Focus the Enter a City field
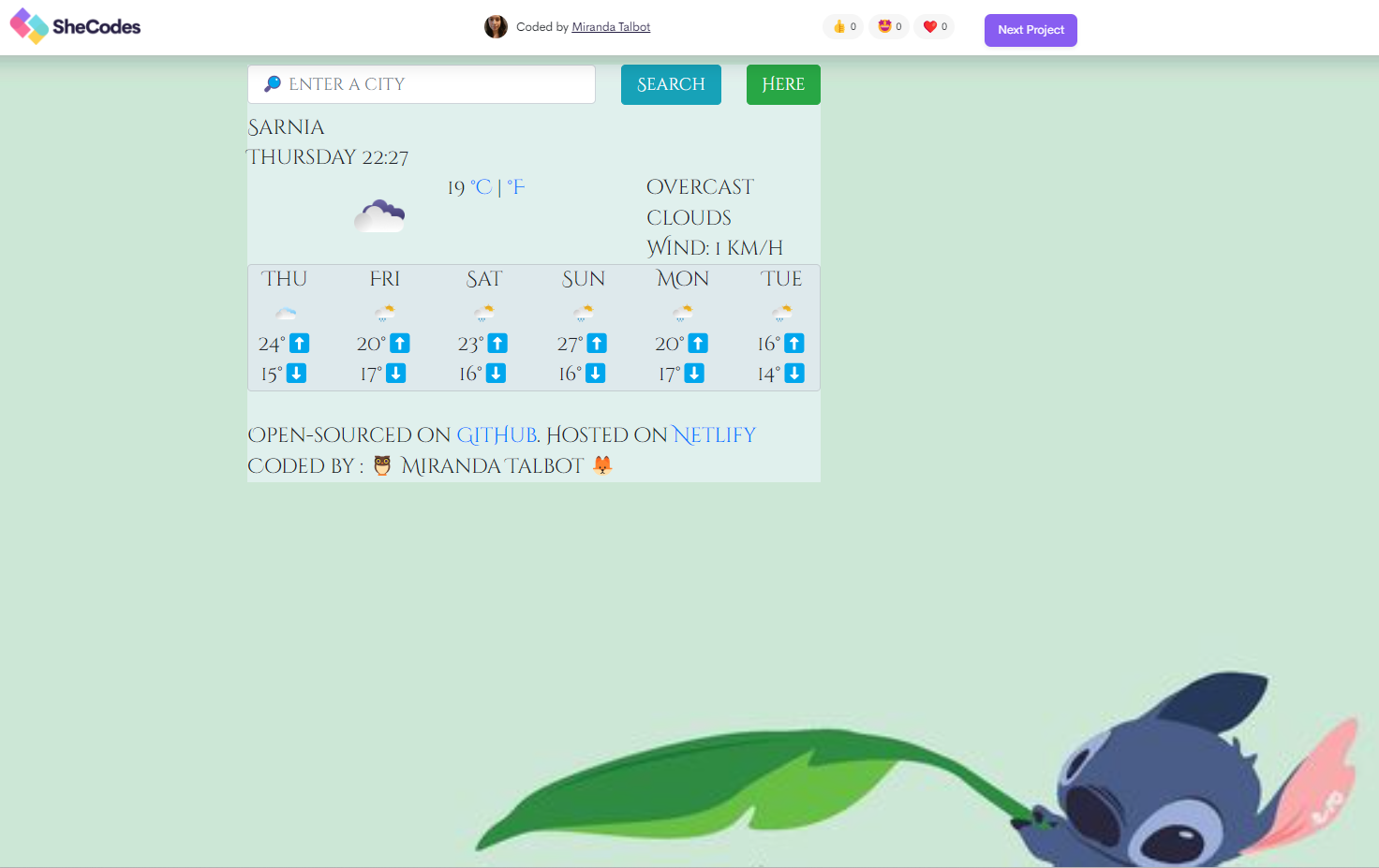This screenshot has width=1379, height=868. click(x=422, y=84)
